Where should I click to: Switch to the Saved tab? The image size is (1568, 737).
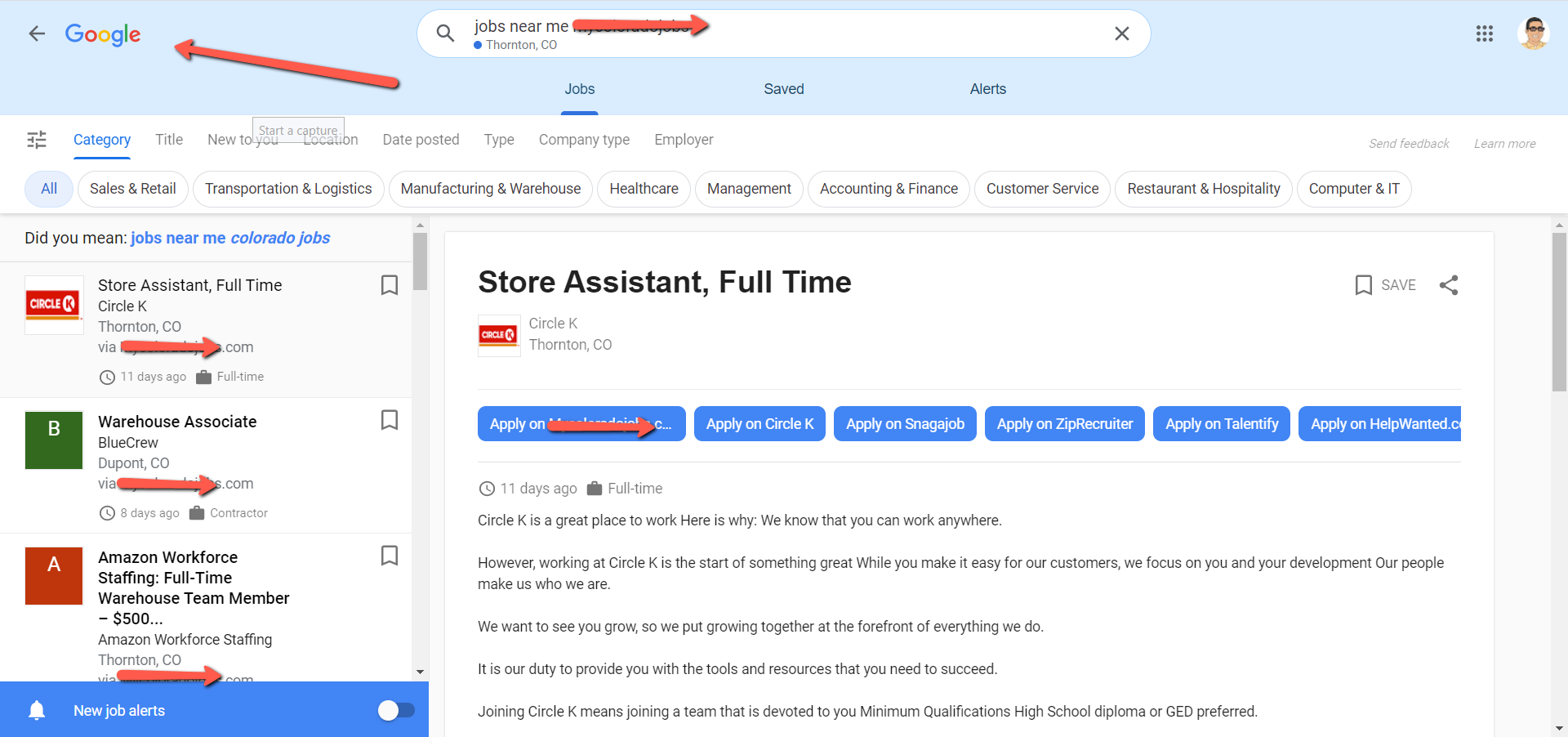pos(784,89)
